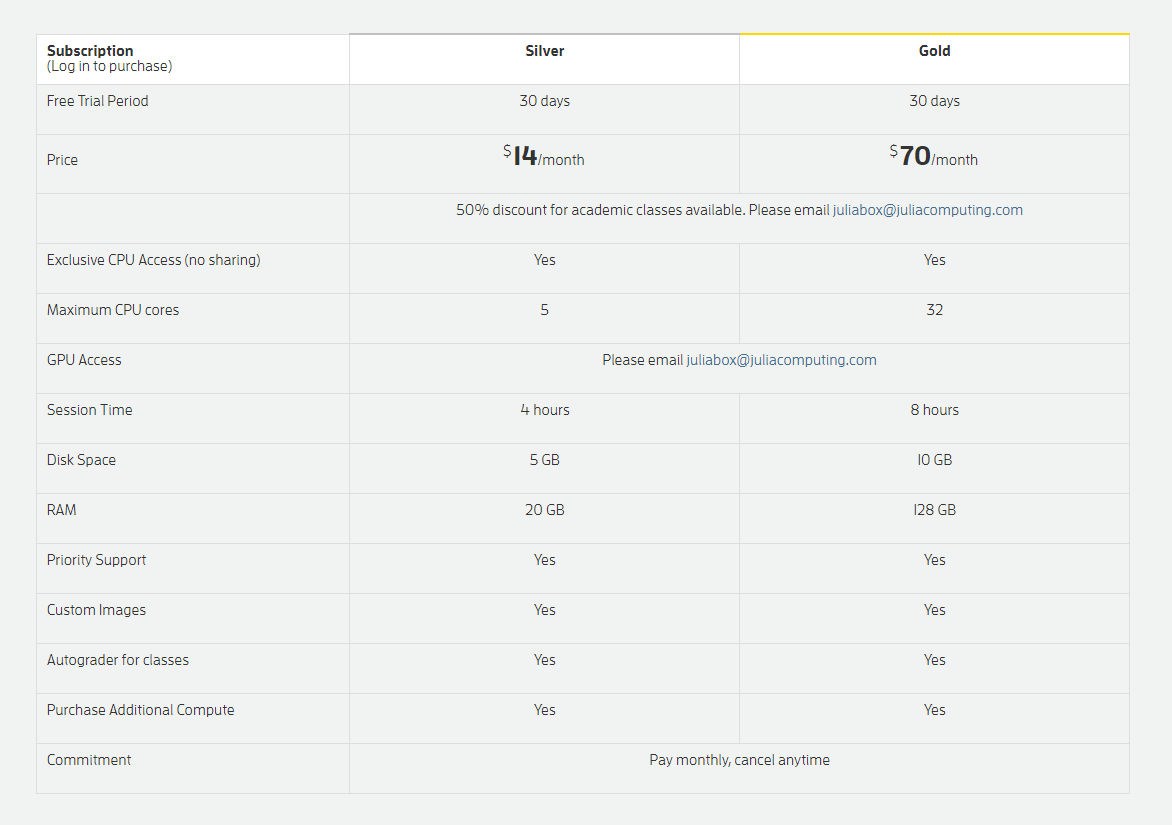
Task: Click Silver's Yes for Custom Images
Action: point(544,611)
